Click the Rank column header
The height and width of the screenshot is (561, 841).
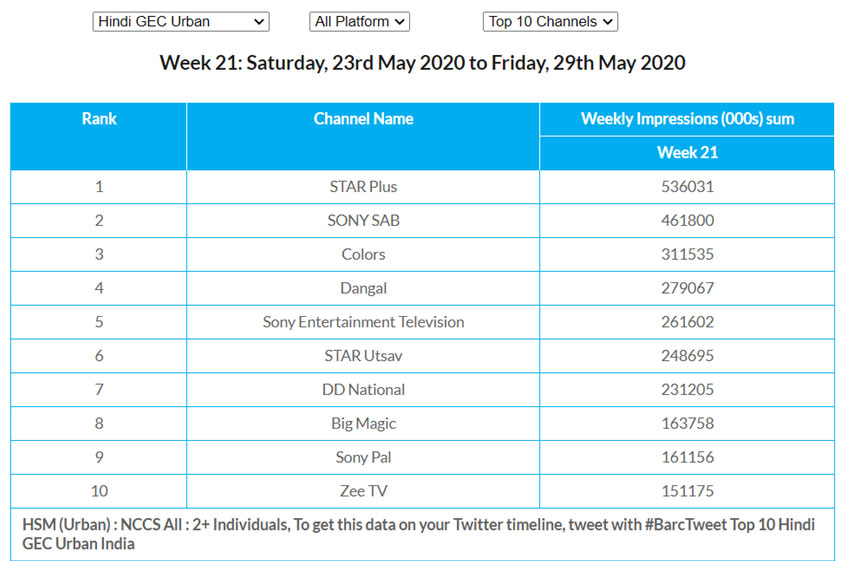(x=99, y=119)
